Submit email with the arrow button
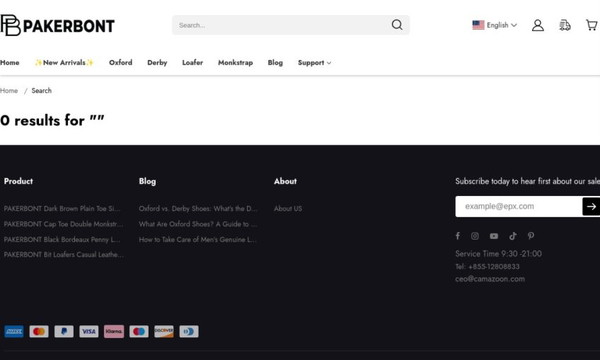 (x=591, y=207)
